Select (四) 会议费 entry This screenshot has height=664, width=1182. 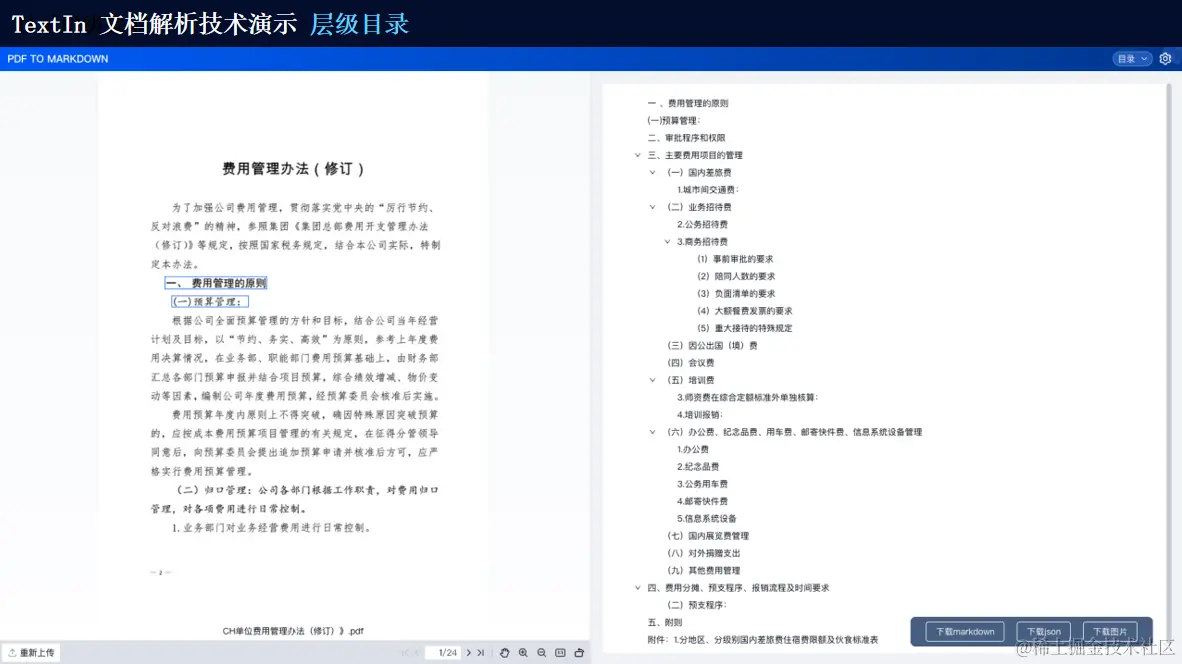click(691, 363)
